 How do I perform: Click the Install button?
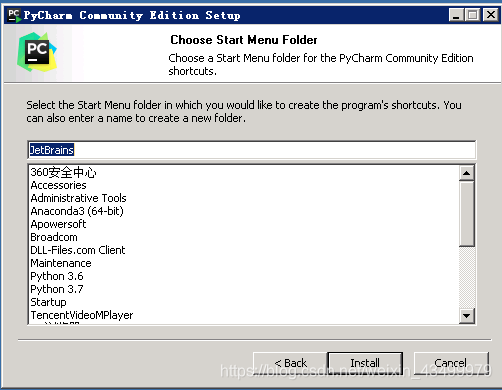[365, 363]
